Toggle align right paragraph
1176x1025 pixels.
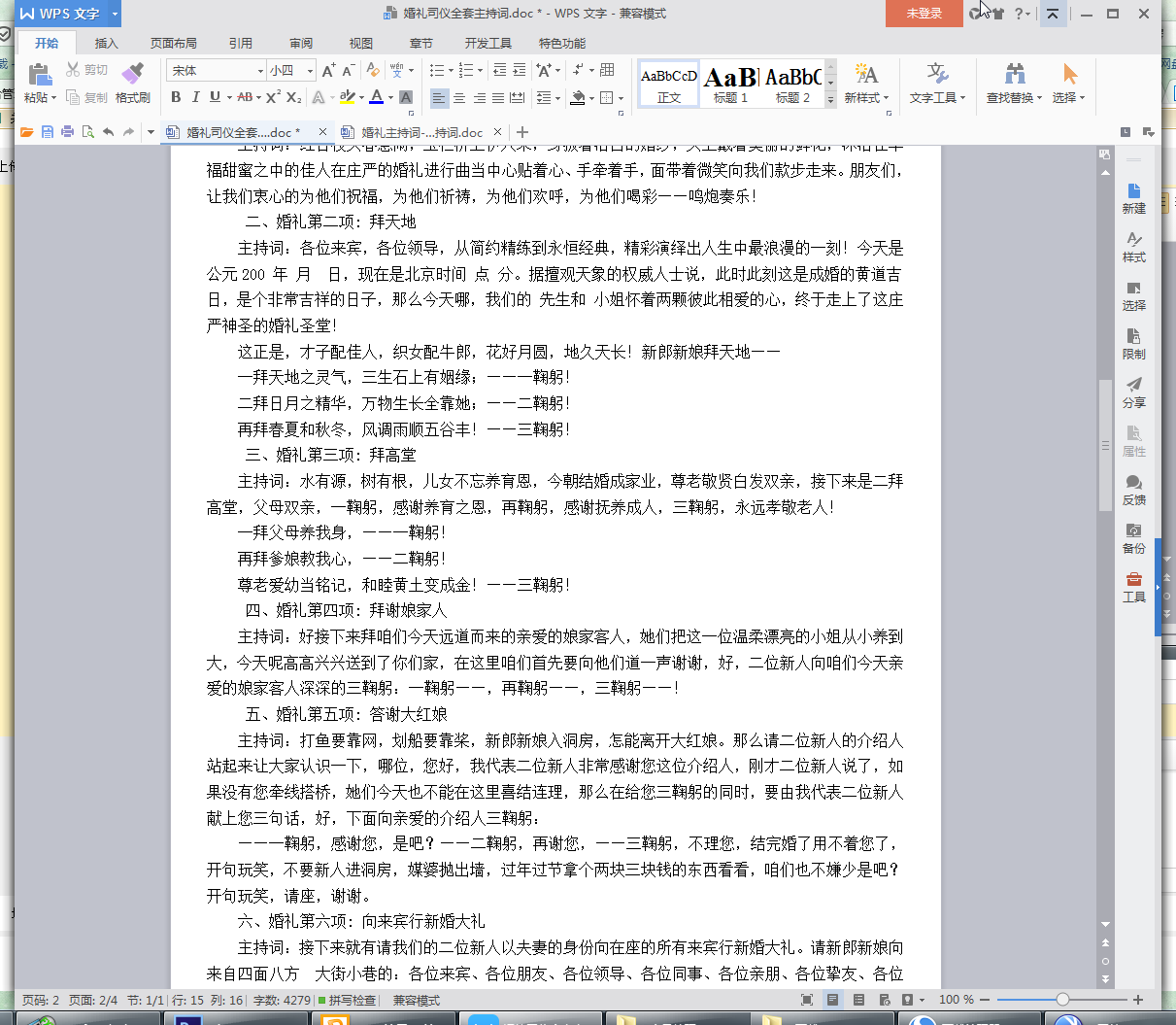[479, 97]
